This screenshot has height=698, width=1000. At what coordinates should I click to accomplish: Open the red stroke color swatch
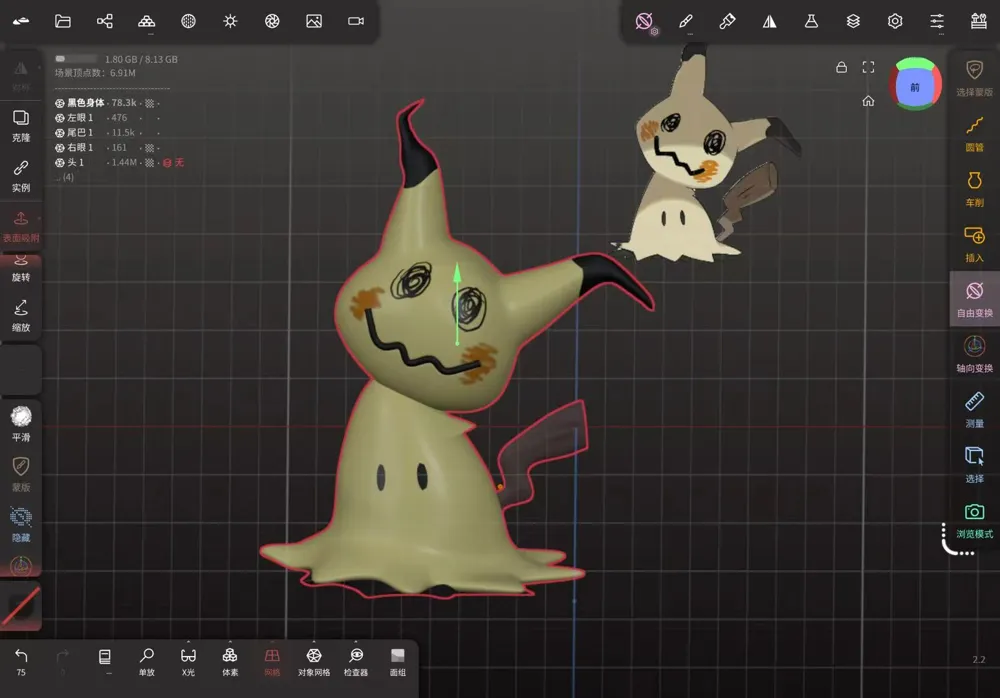[20, 606]
